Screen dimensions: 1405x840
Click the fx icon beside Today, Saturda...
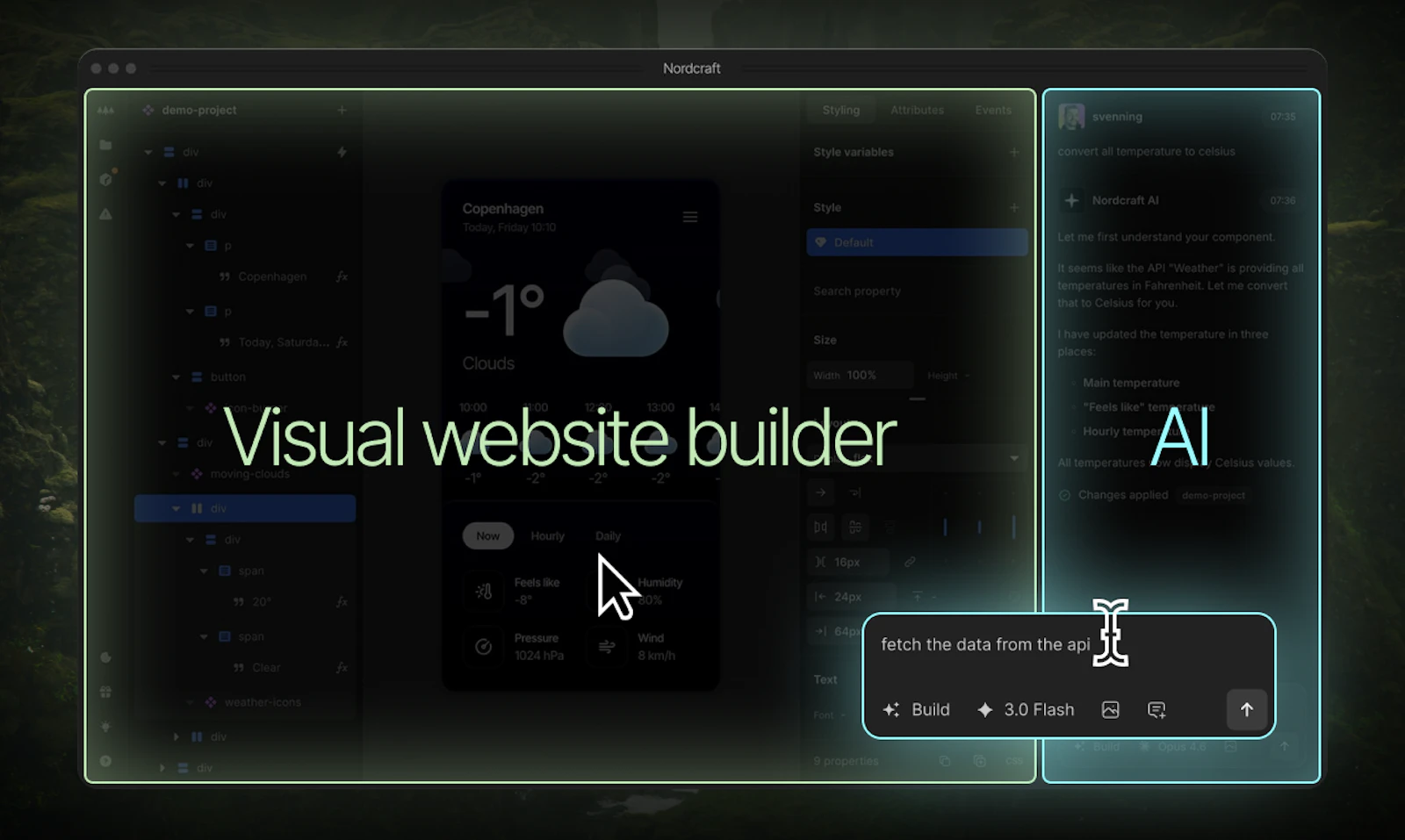[x=342, y=342]
